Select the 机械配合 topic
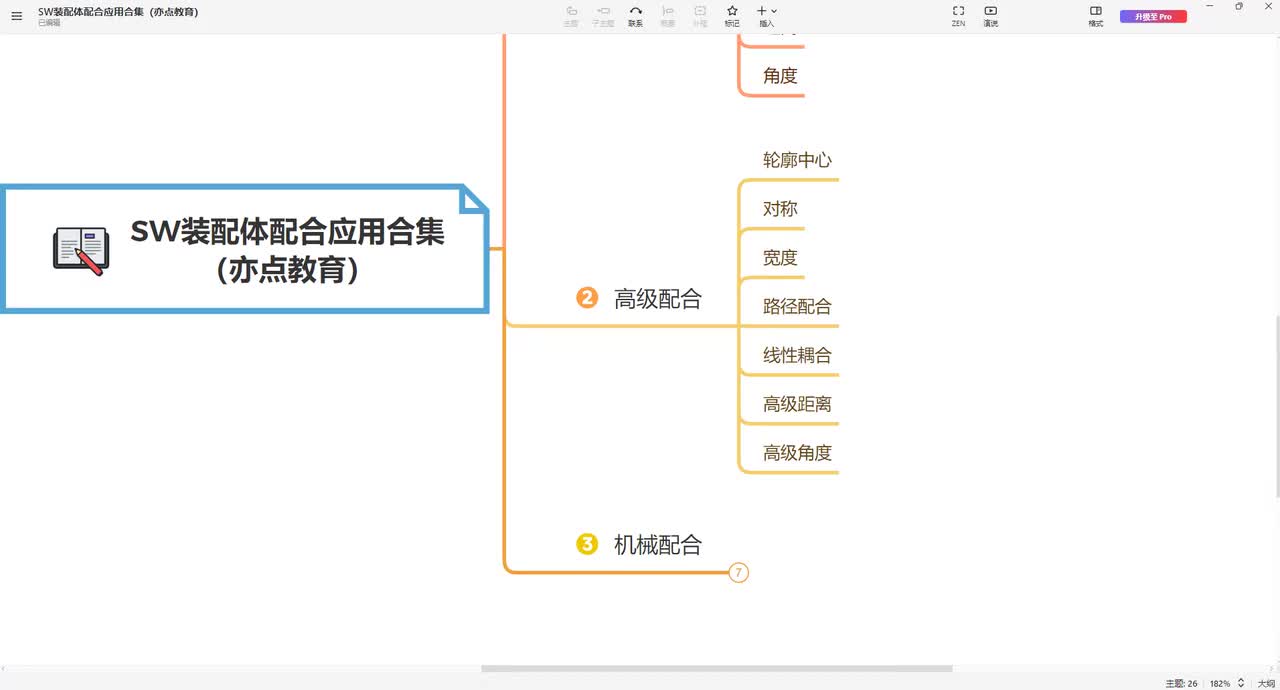 [658, 544]
